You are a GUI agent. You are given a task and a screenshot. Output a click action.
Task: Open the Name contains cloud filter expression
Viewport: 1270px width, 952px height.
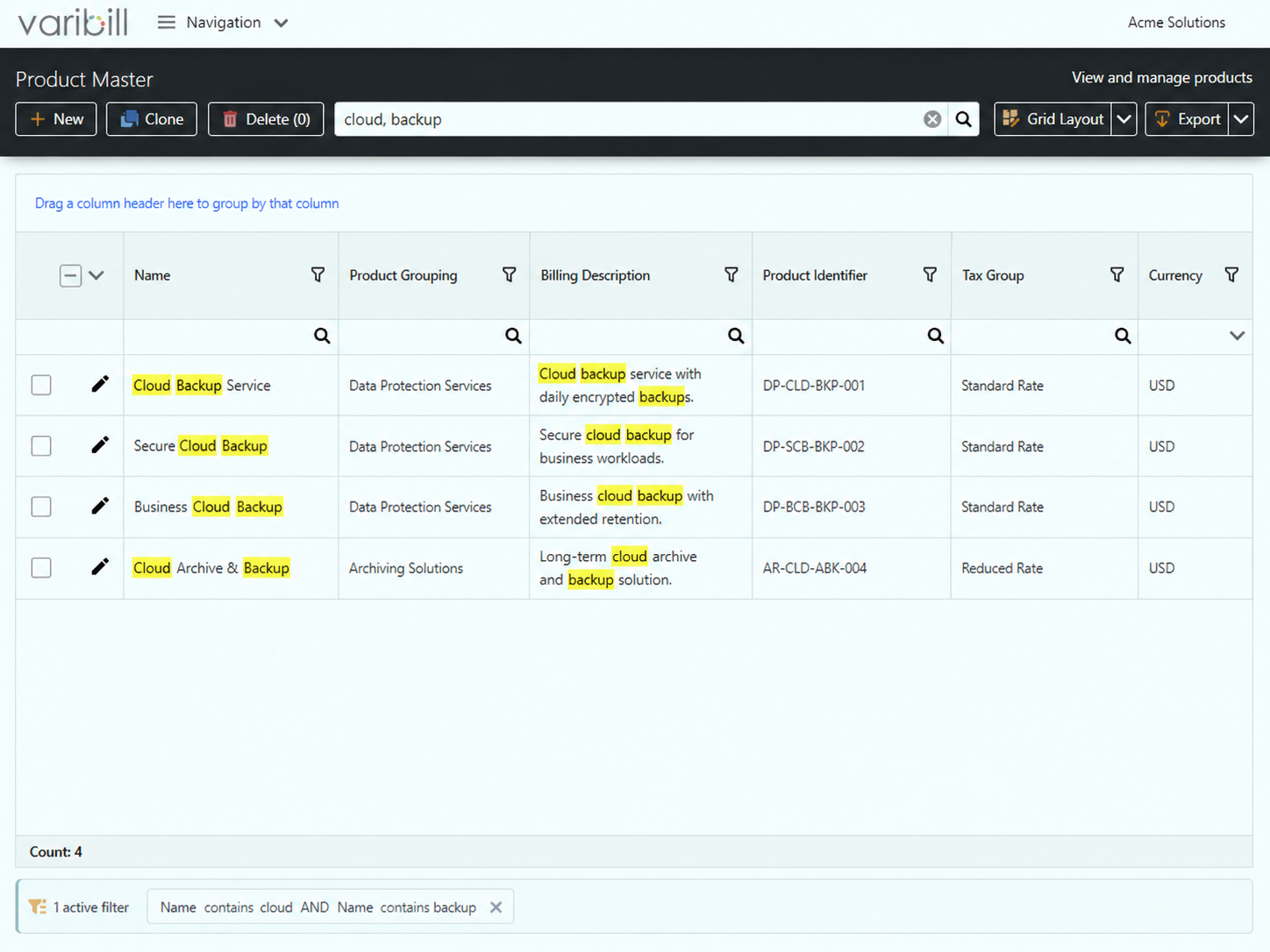click(x=318, y=907)
